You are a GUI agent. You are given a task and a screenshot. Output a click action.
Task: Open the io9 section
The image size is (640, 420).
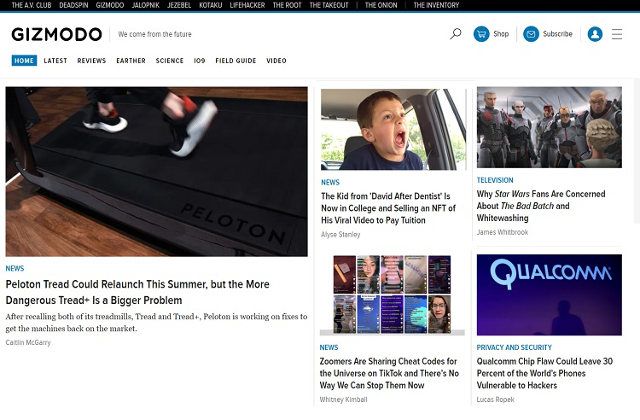[x=199, y=60]
